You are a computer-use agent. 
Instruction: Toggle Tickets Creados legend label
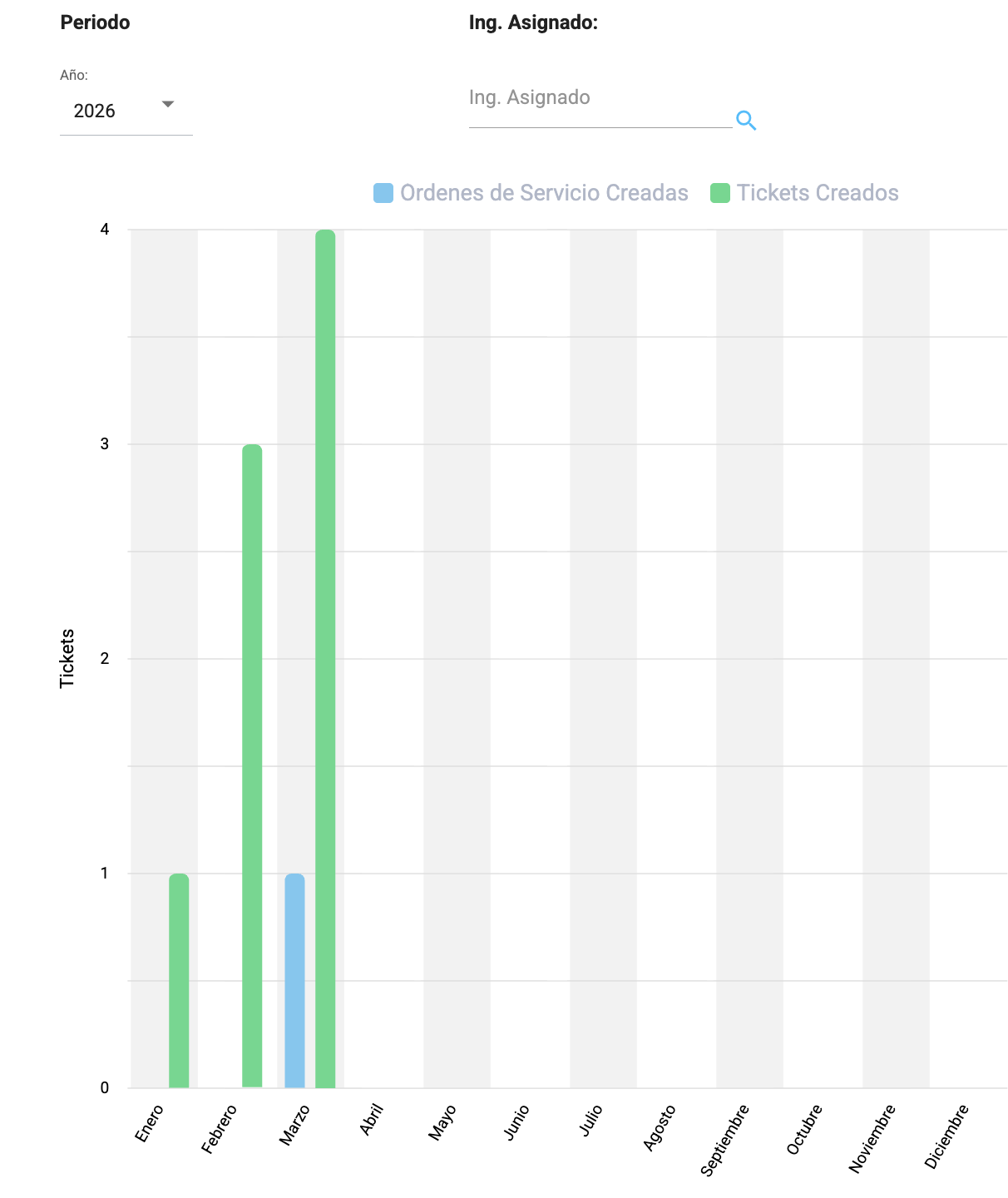[x=818, y=193]
